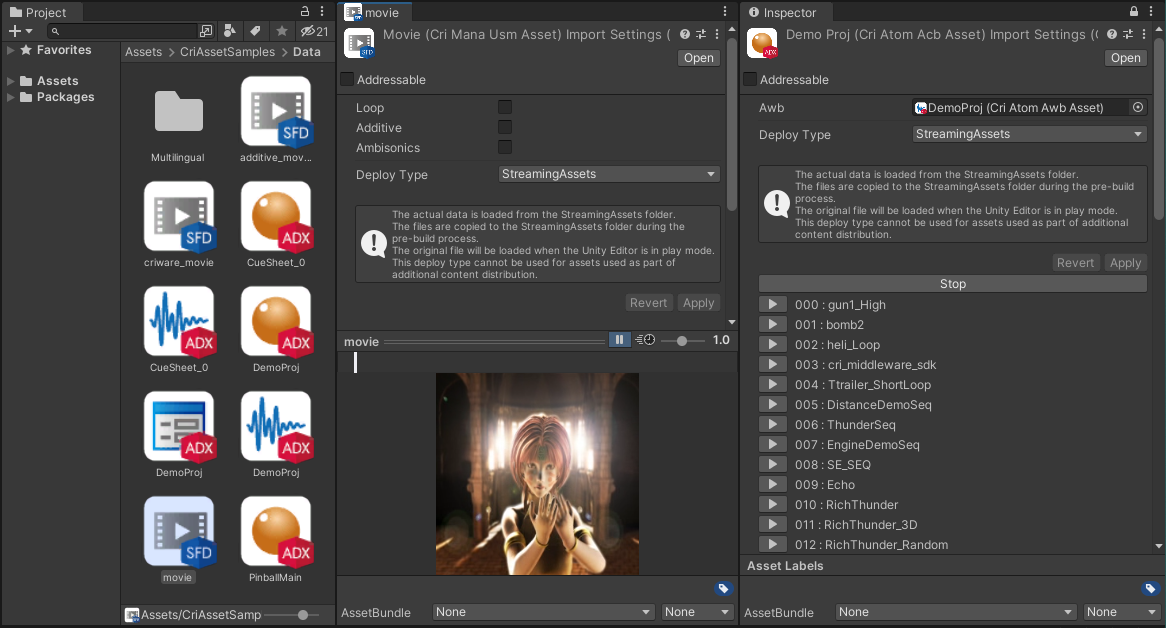Screen dimensions: 1166x628
Task: Open Deploy Type dropdown in movie panel
Action: click(609, 174)
